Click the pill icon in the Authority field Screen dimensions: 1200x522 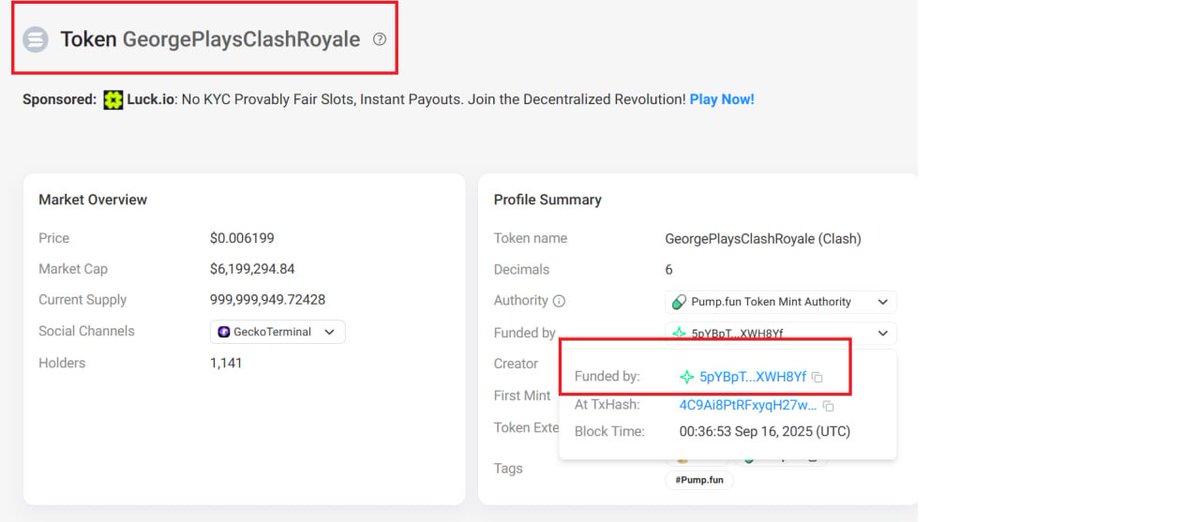click(679, 302)
